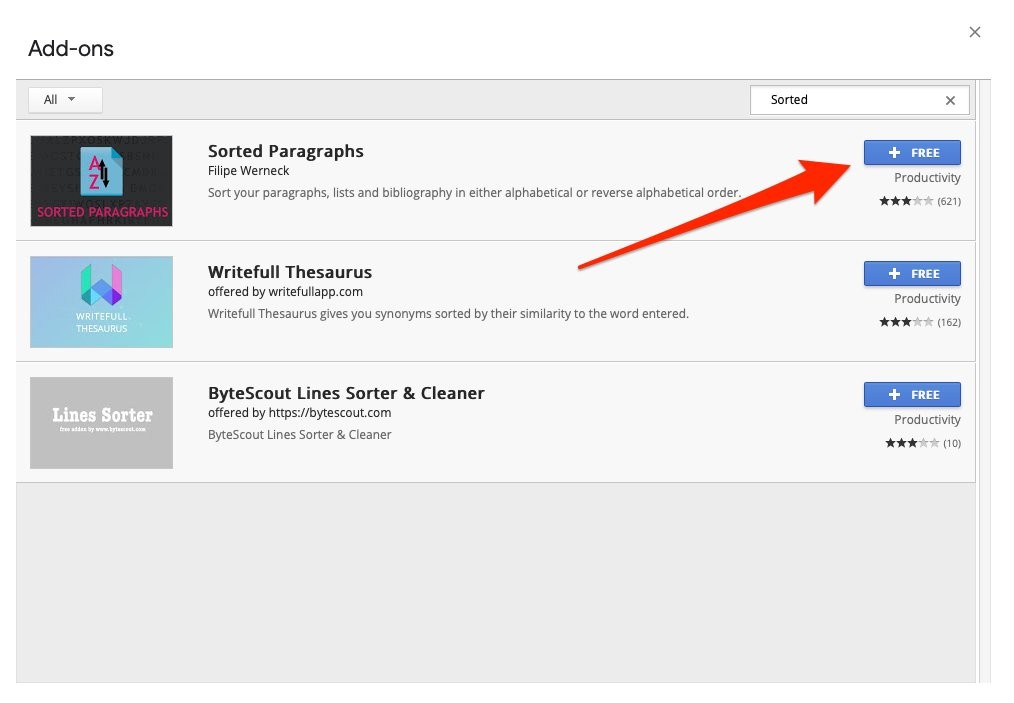
Task: Click Productivity label under Writefull Thesaurus
Action: coord(927,299)
